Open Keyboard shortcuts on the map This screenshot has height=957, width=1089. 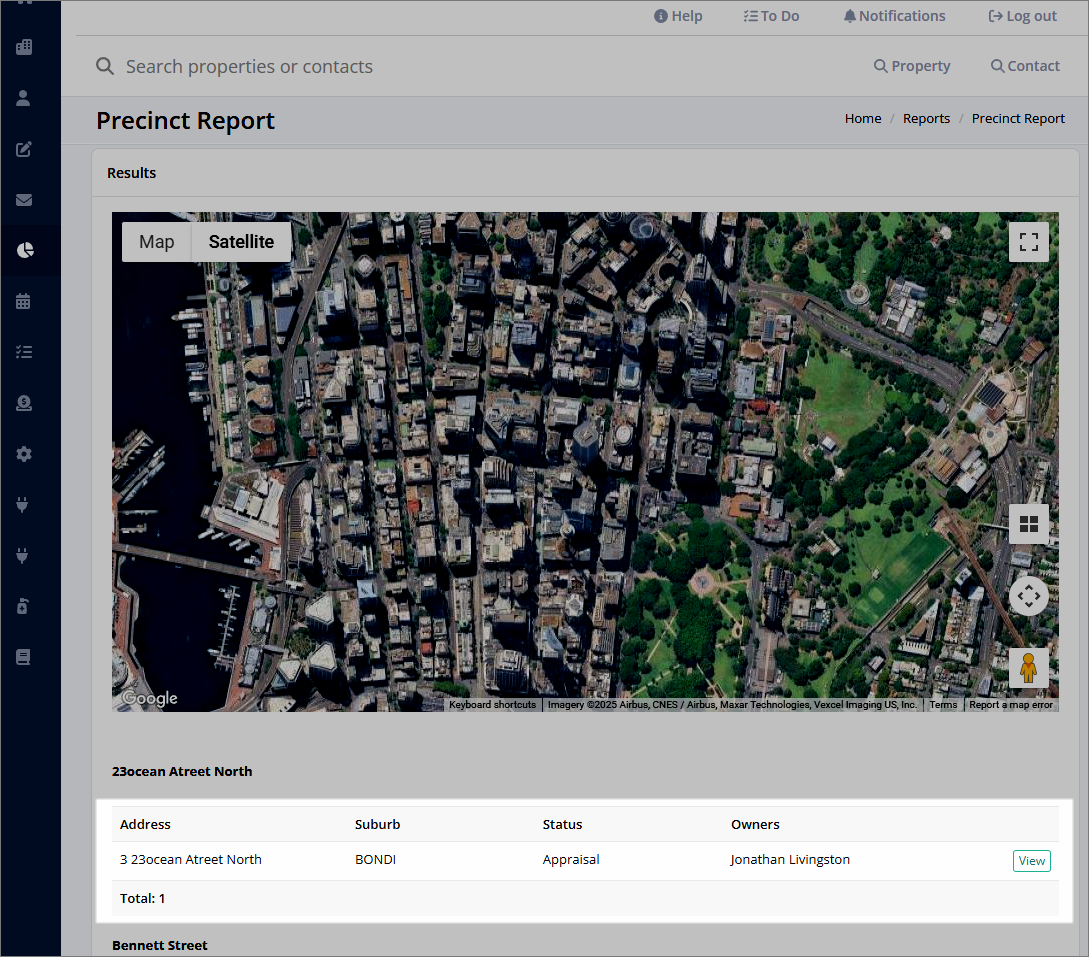point(492,704)
